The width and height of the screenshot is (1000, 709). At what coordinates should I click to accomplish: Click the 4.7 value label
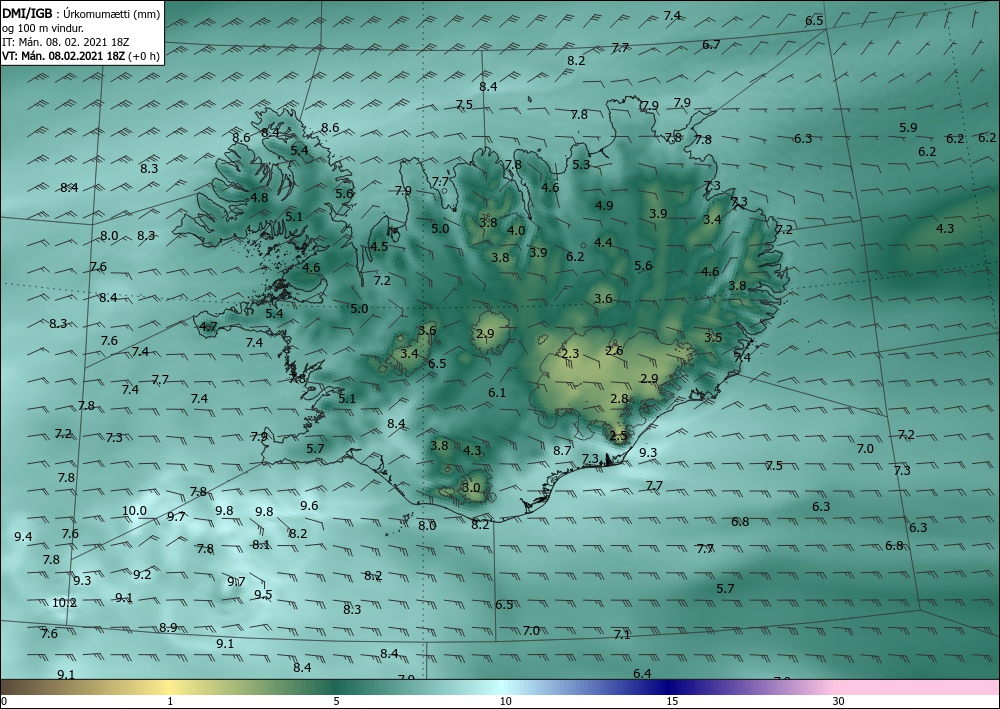(209, 327)
